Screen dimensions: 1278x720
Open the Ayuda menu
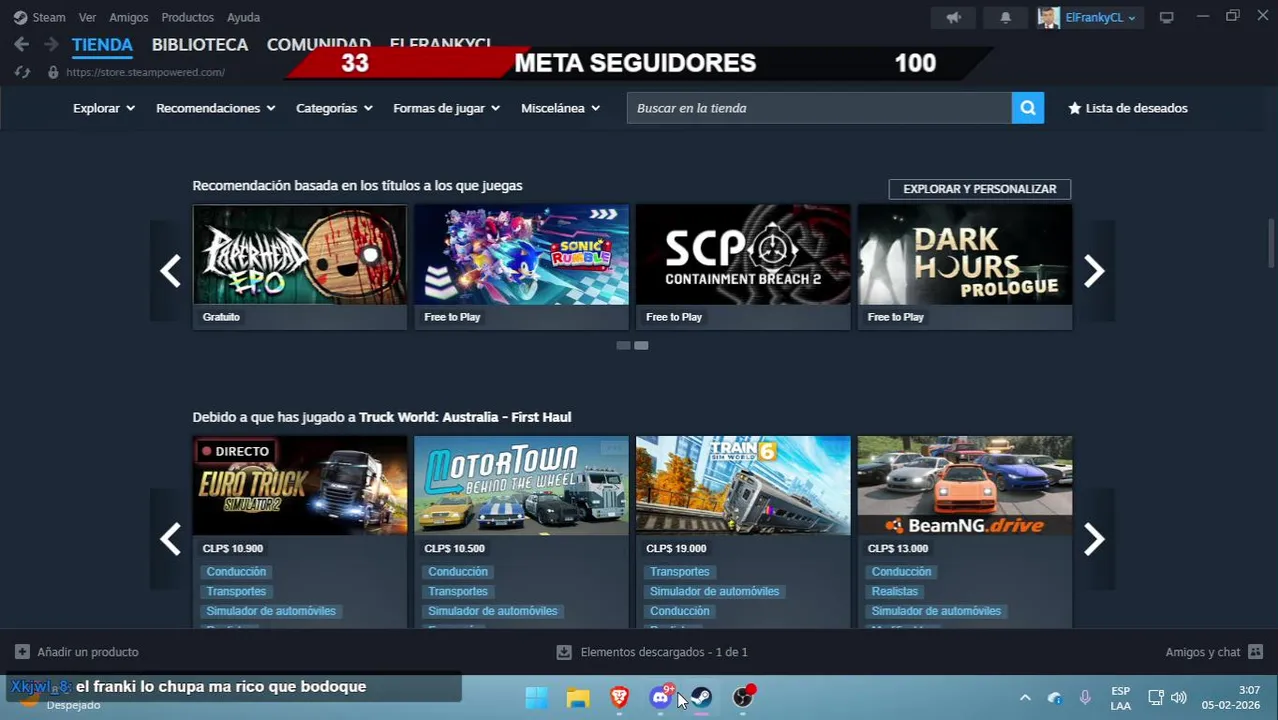coord(243,17)
